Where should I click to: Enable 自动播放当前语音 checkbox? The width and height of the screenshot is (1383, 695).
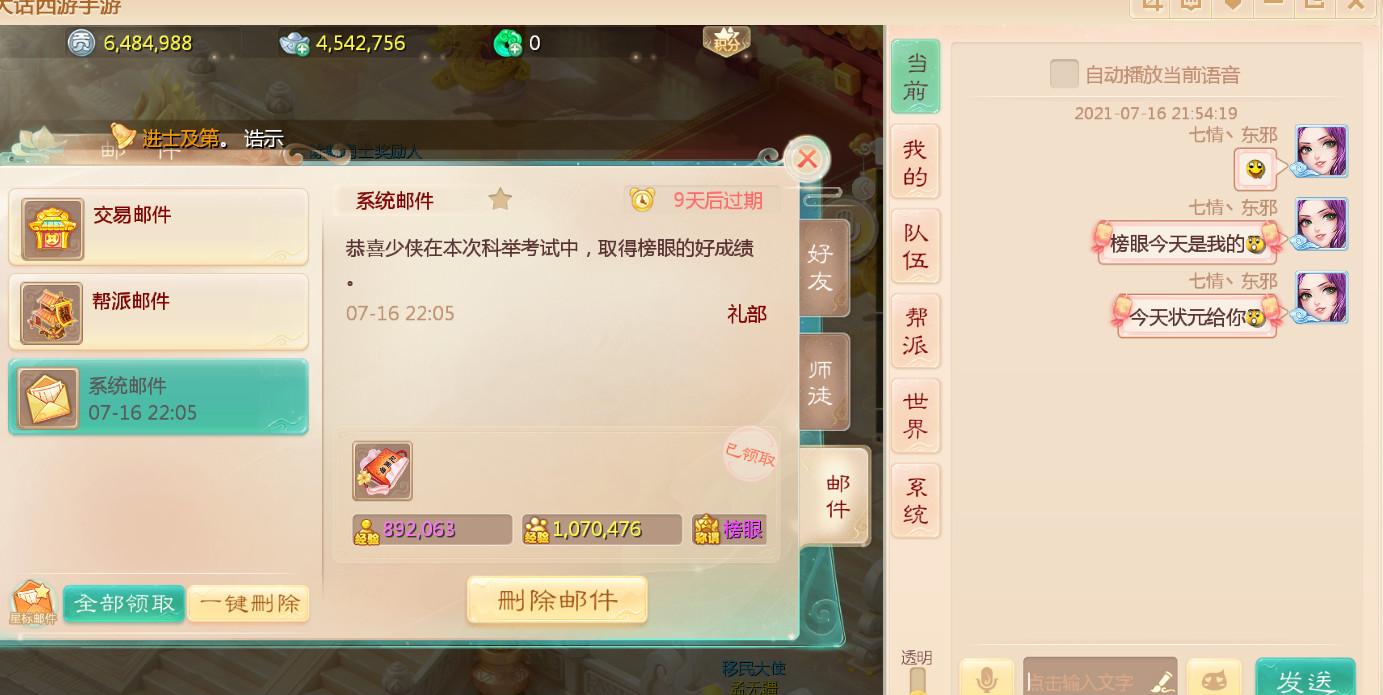(1064, 74)
